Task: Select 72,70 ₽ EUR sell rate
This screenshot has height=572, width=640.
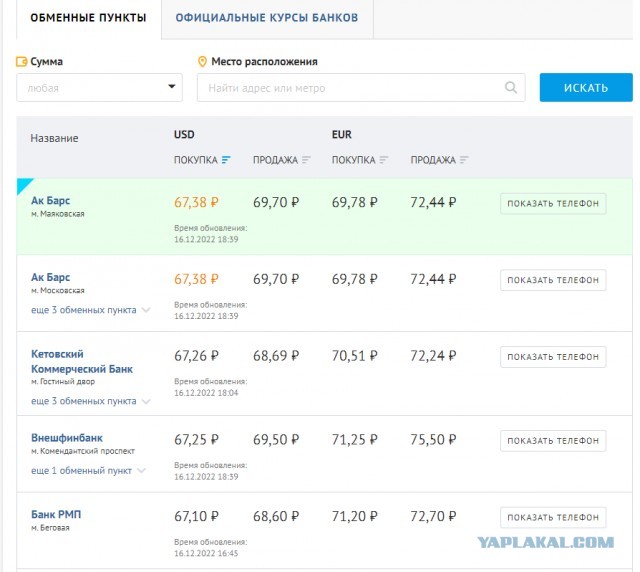Action: point(433,516)
